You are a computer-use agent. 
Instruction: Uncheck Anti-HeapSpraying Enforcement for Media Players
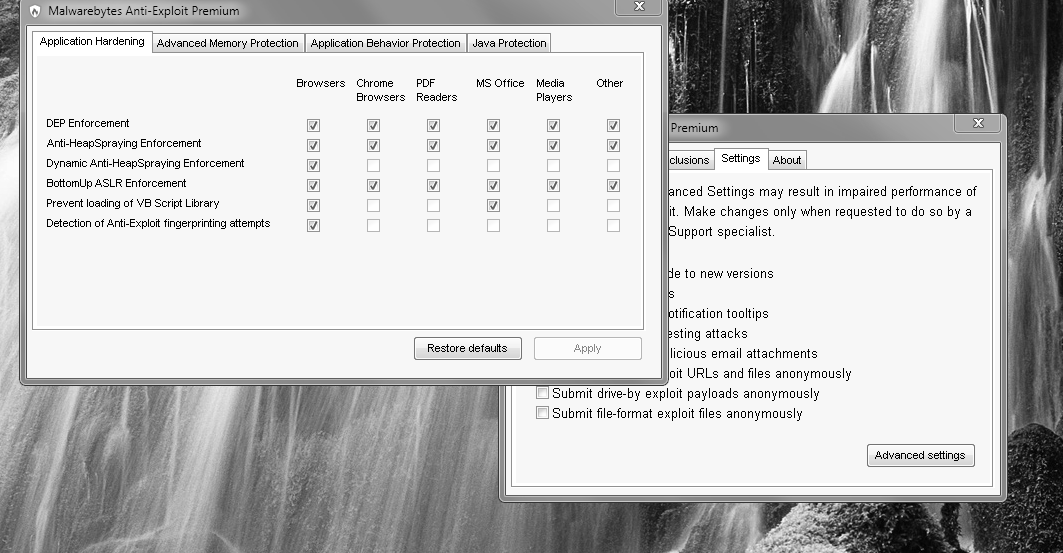[553, 146]
